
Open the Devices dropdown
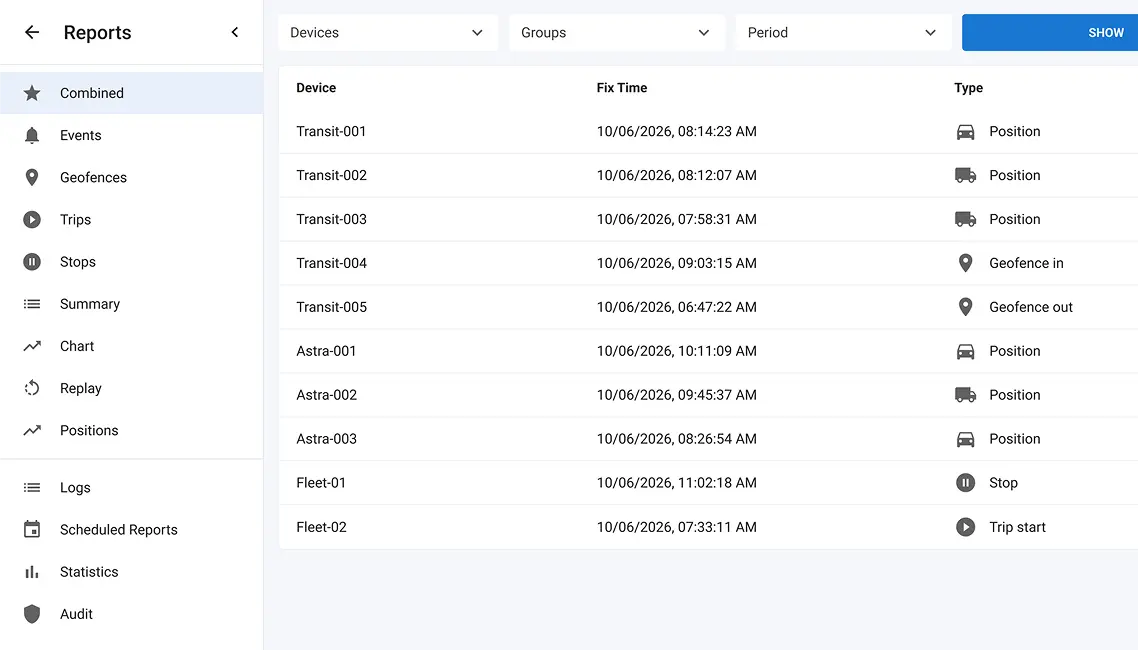(x=388, y=33)
